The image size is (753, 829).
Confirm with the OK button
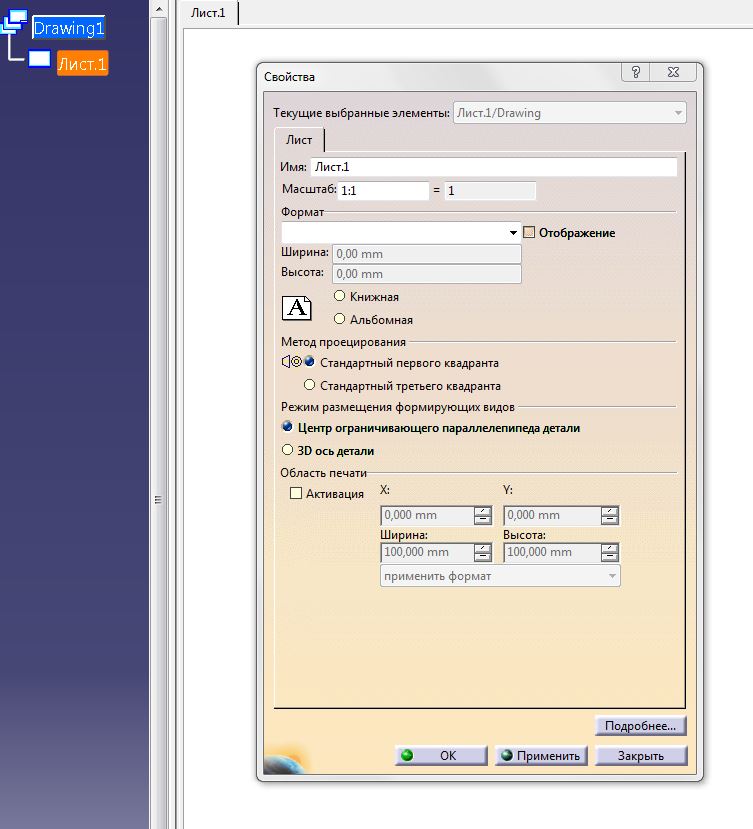click(x=441, y=756)
